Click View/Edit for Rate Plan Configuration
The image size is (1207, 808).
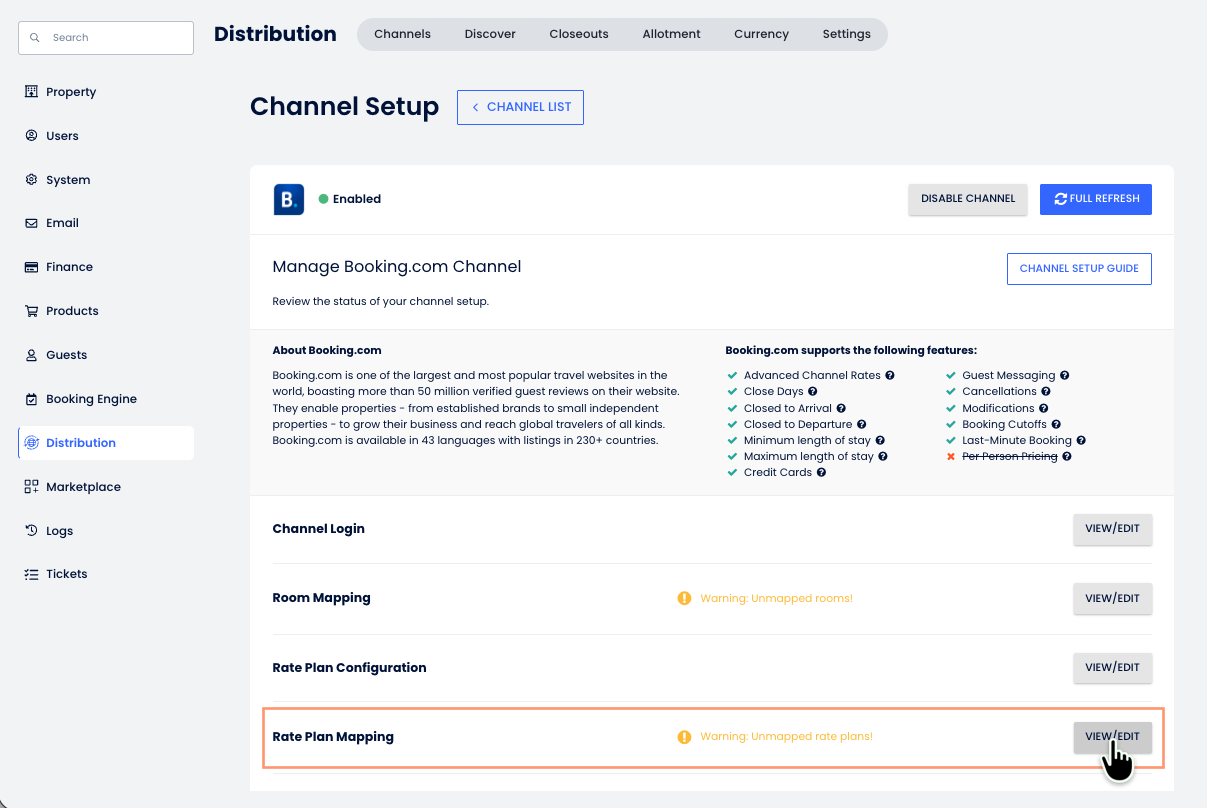pyautogui.click(x=1113, y=668)
